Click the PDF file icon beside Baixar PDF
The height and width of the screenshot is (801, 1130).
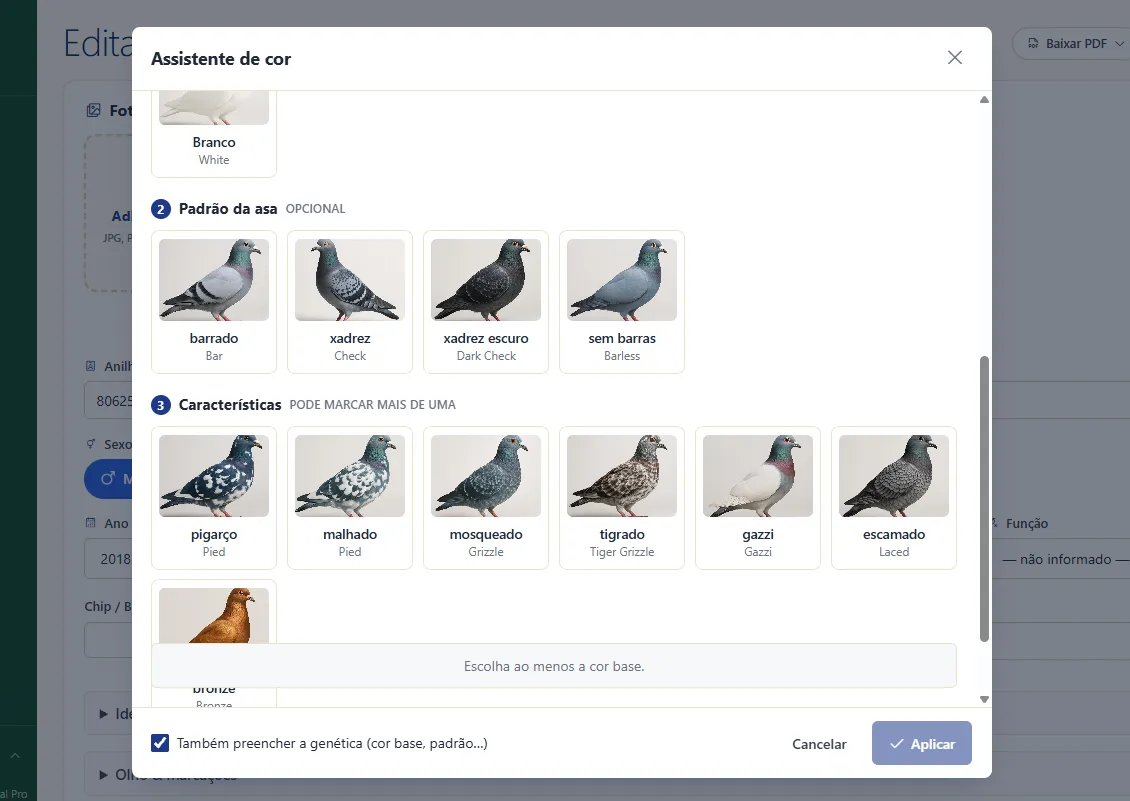point(1033,44)
